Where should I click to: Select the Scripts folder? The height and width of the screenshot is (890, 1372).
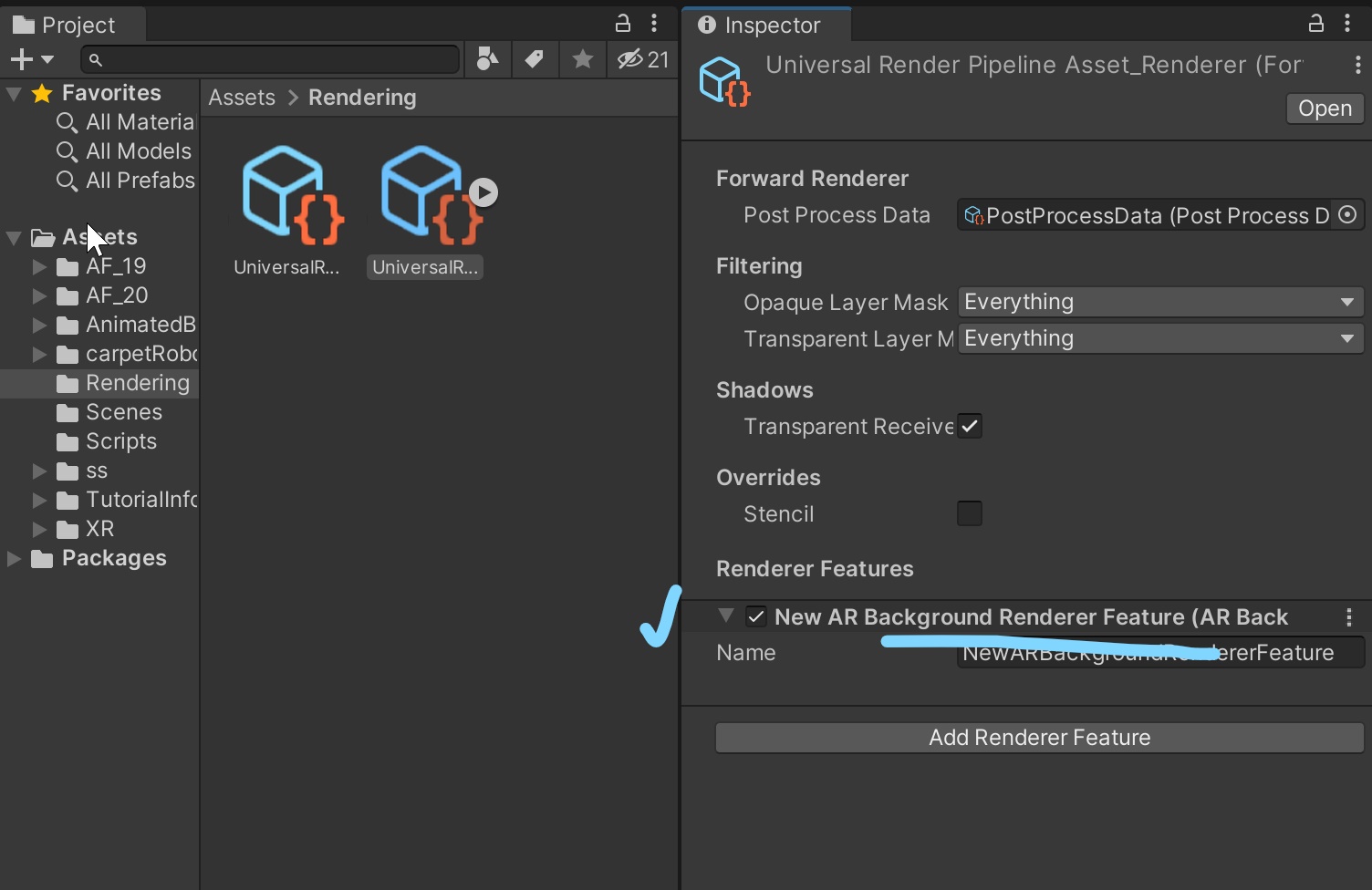pyautogui.click(x=106, y=441)
